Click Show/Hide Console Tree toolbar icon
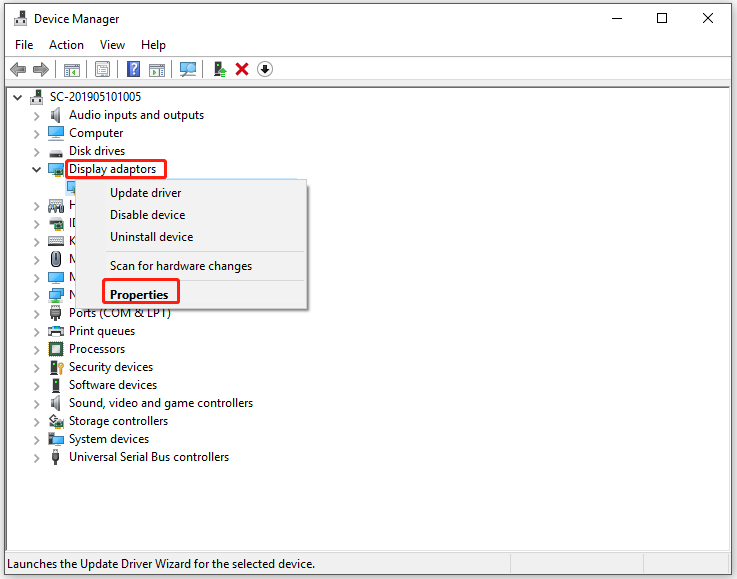The height and width of the screenshot is (579, 737). coord(72,70)
